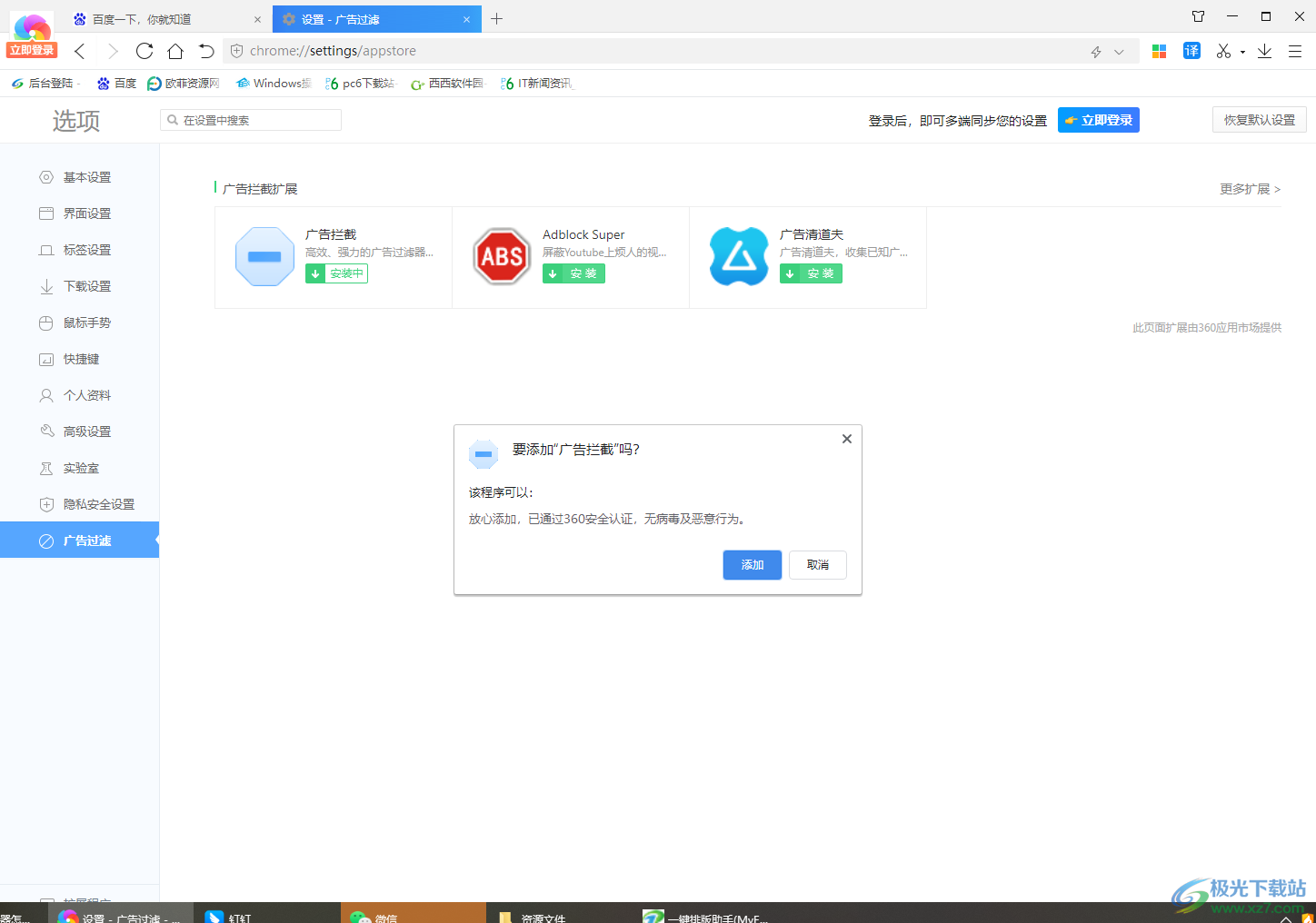The height and width of the screenshot is (923, 1316).
Task: Open the browser hamburger menu
Action: pos(1295,51)
